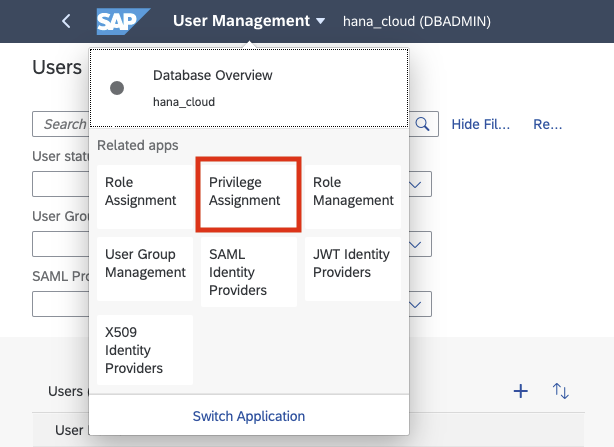
Task: Click the hana_cloud (DBADMIN) header text
Action: tap(417, 21)
